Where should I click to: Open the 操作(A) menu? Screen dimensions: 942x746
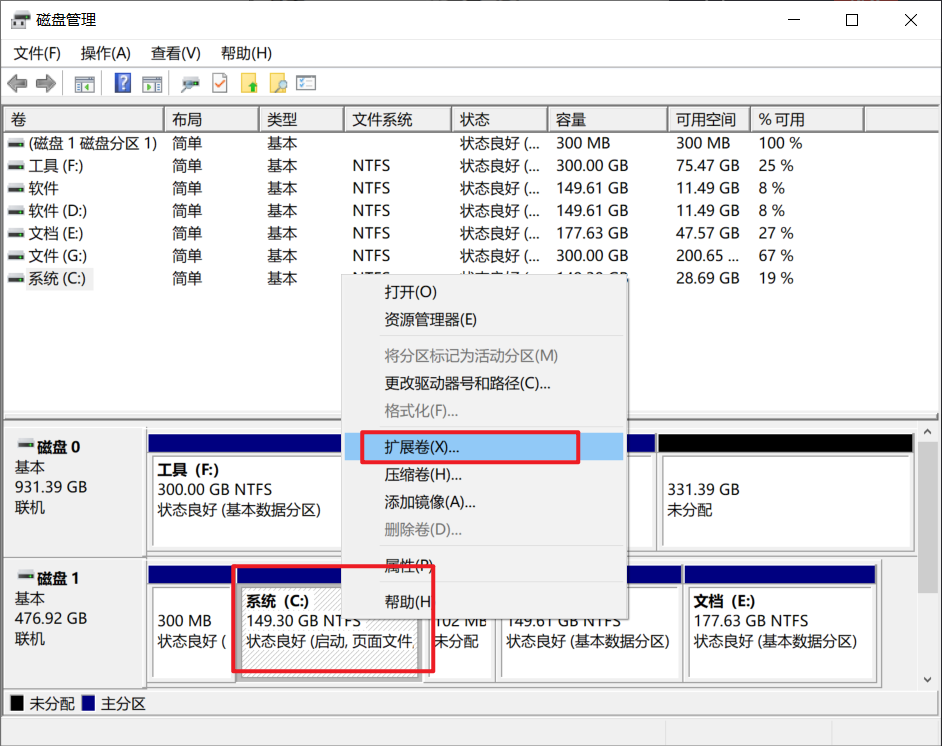click(x=105, y=53)
